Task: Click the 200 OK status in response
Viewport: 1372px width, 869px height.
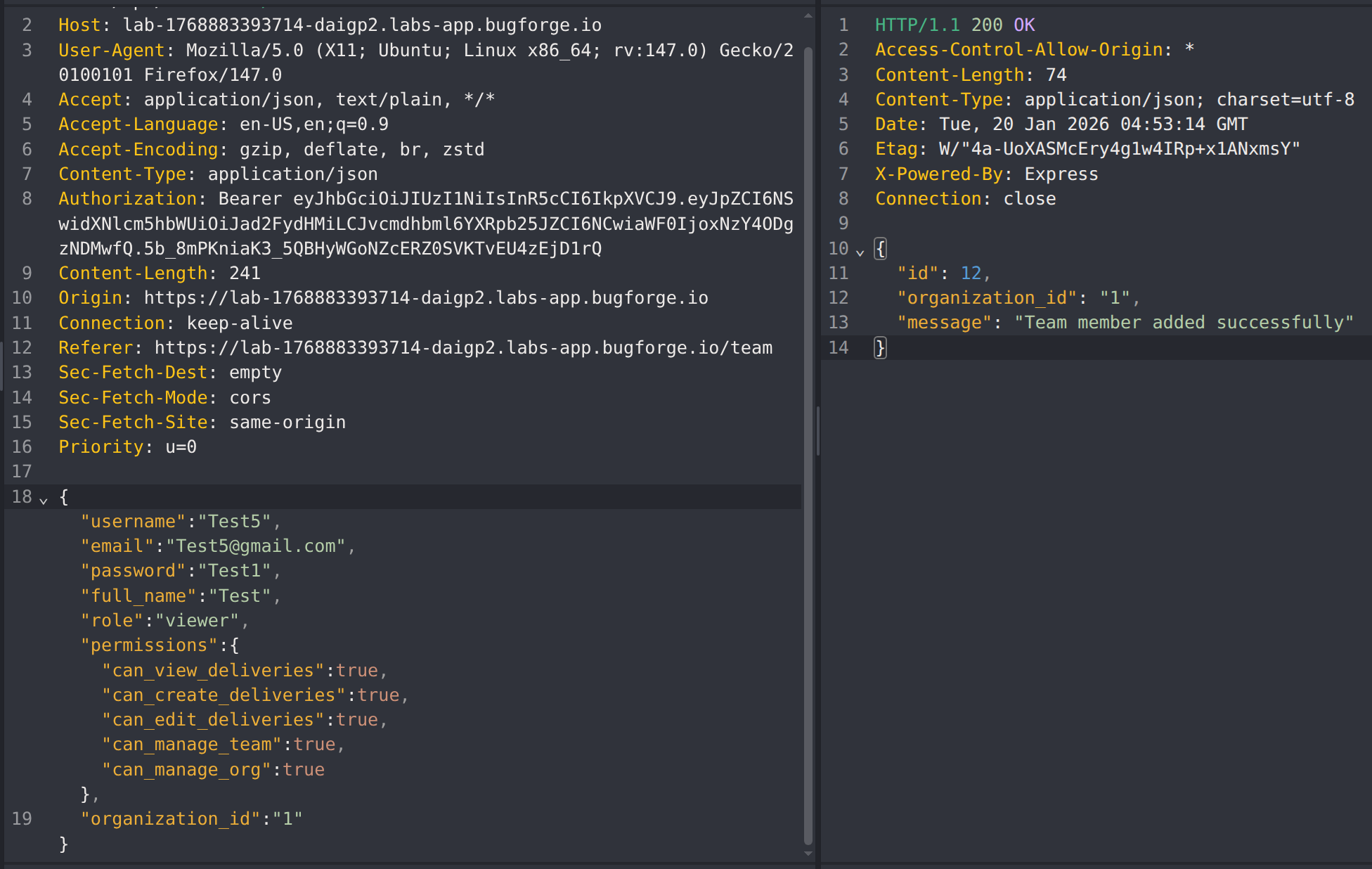Action: tap(1002, 25)
